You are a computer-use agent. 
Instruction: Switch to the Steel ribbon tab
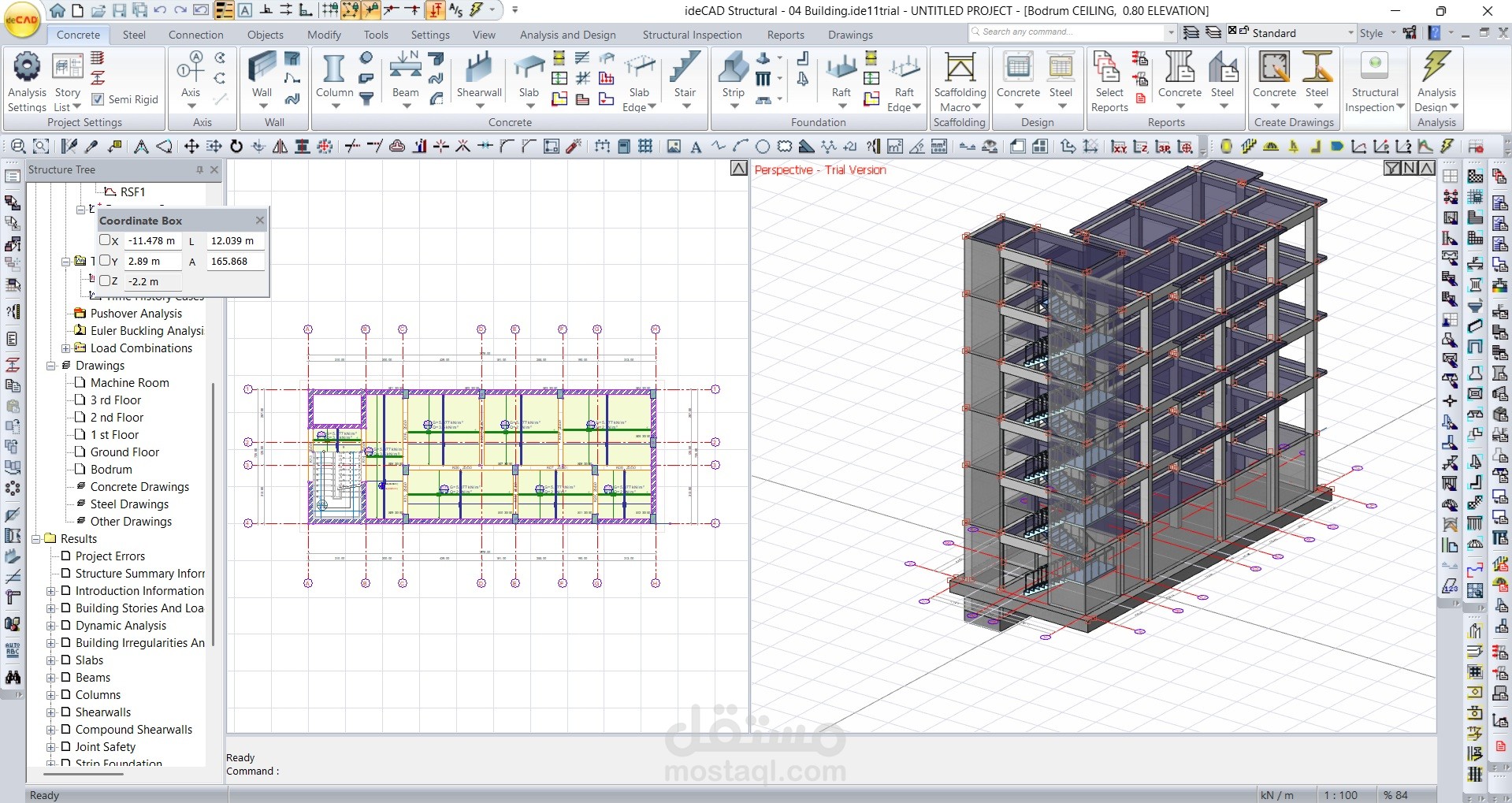(134, 35)
